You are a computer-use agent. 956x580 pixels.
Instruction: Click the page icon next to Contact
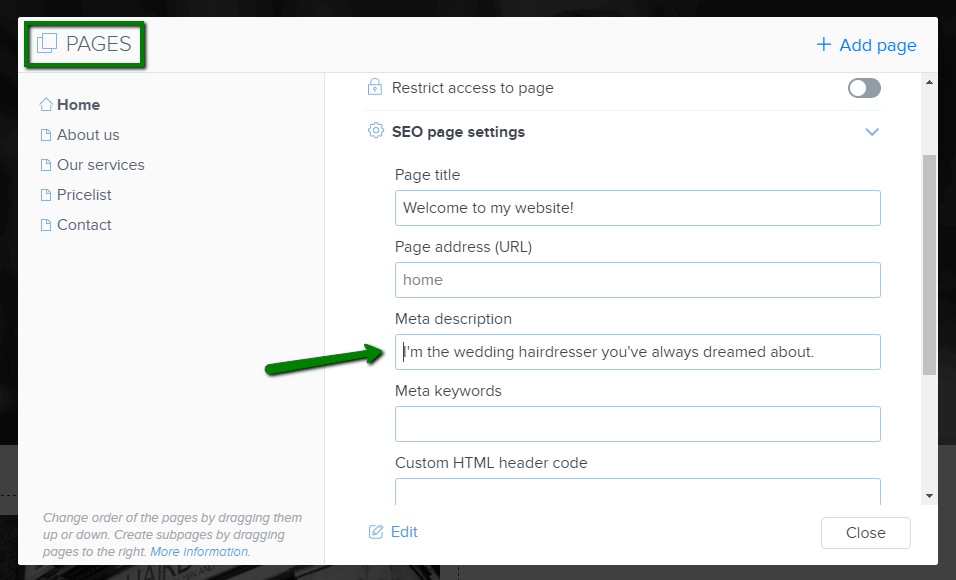[45, 224]
